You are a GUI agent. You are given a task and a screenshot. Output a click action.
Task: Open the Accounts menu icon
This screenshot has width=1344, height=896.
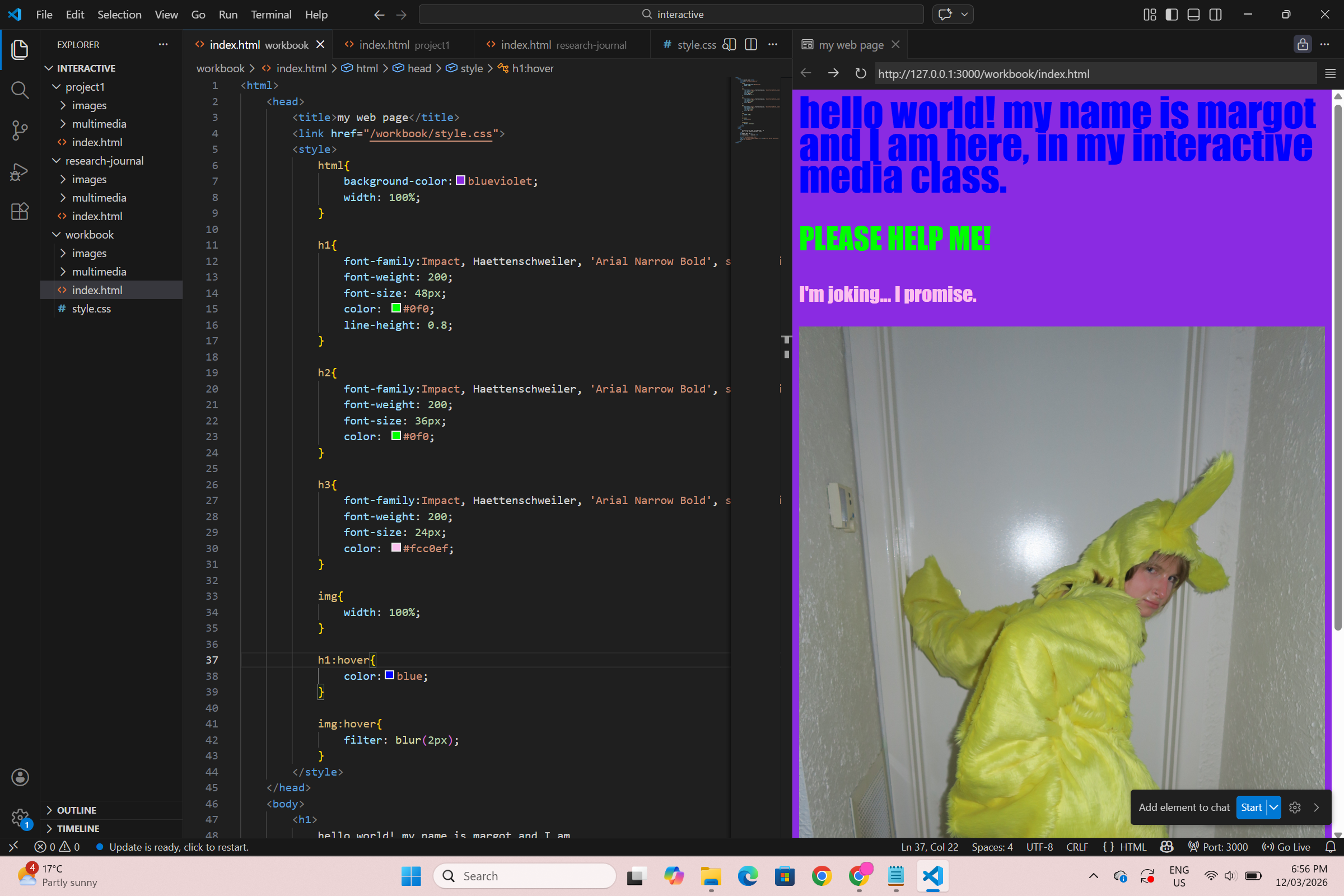[20, 777]
